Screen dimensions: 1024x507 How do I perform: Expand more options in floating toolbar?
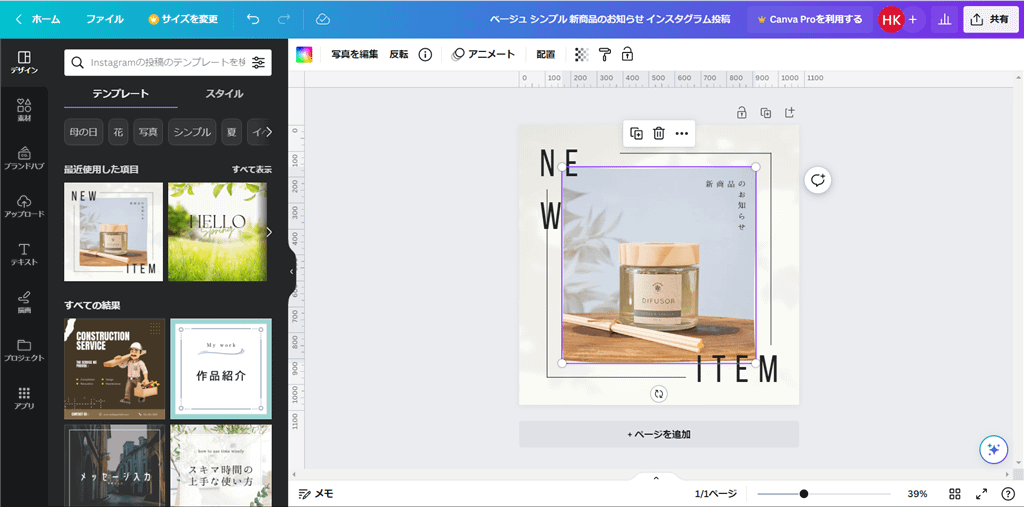682,133
